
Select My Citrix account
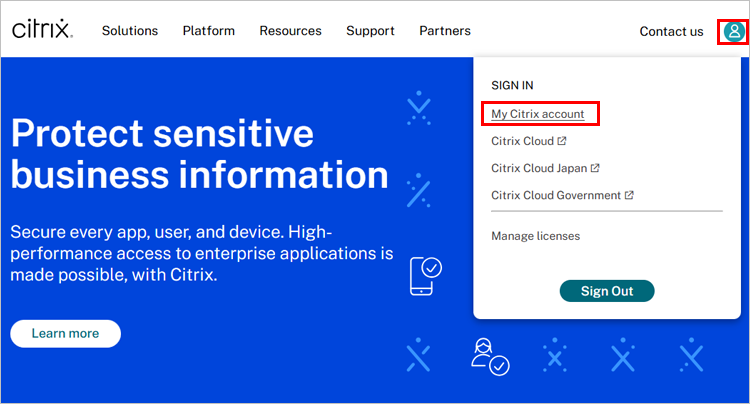coord(538,114)
